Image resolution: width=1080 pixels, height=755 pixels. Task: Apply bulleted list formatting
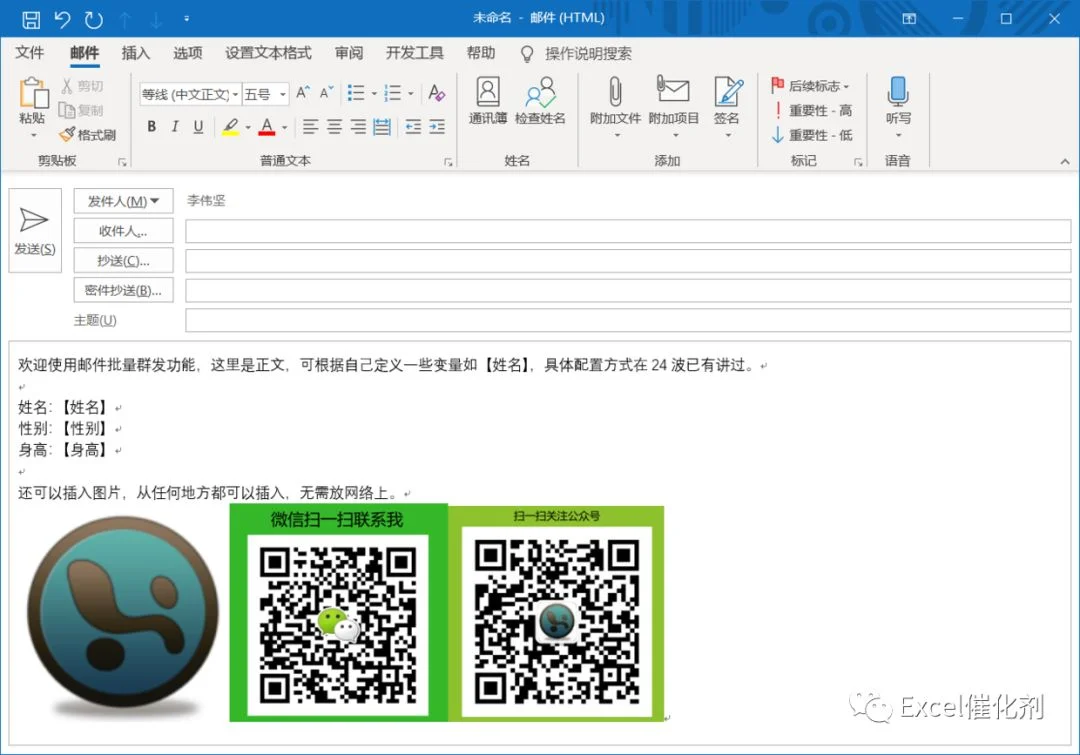pyautogui.click(x=356, y=93)
